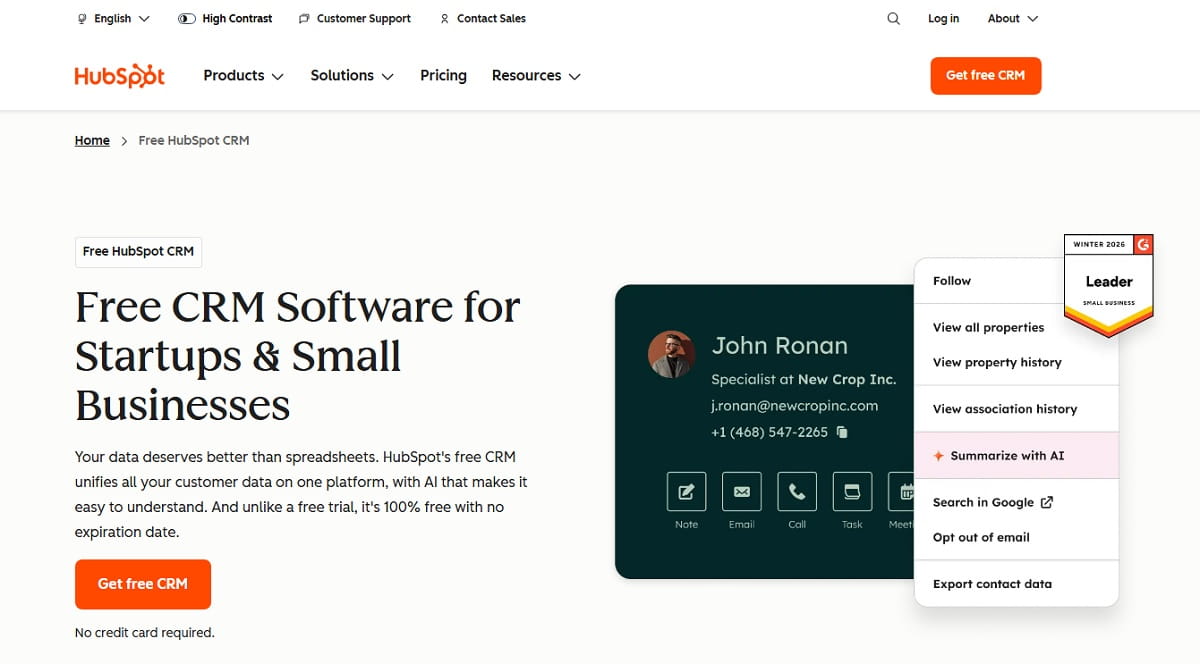The width and height of the screenshot is (1200, 664).
Task: Click the orange Get free CRM button
Action: tap(986, 75)
